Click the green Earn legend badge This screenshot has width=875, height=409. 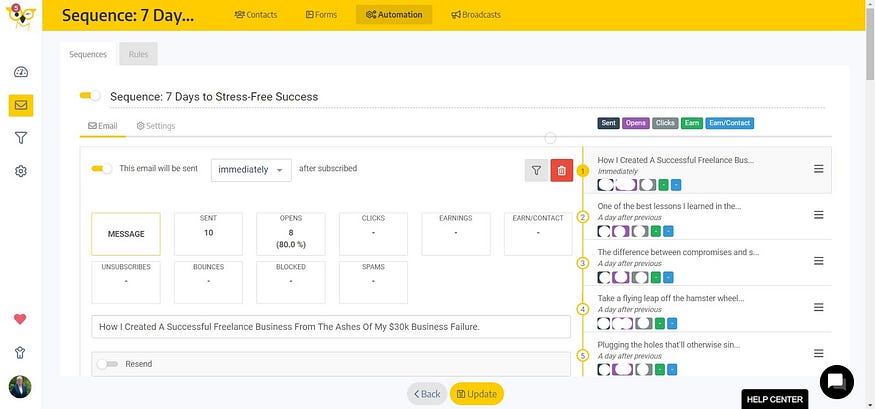(692, 123)
